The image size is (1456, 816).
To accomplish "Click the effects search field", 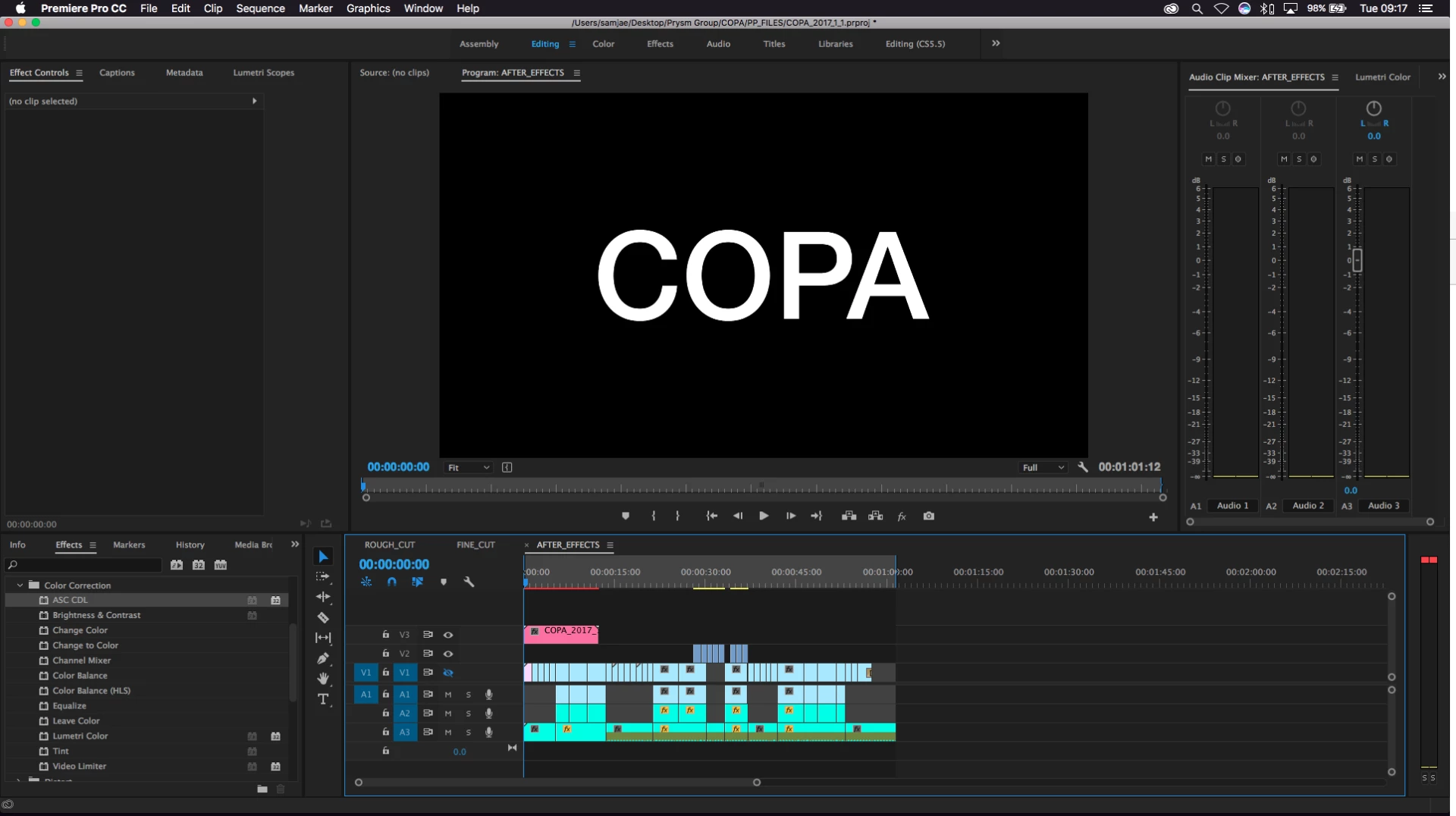I will tap(83, 565).
